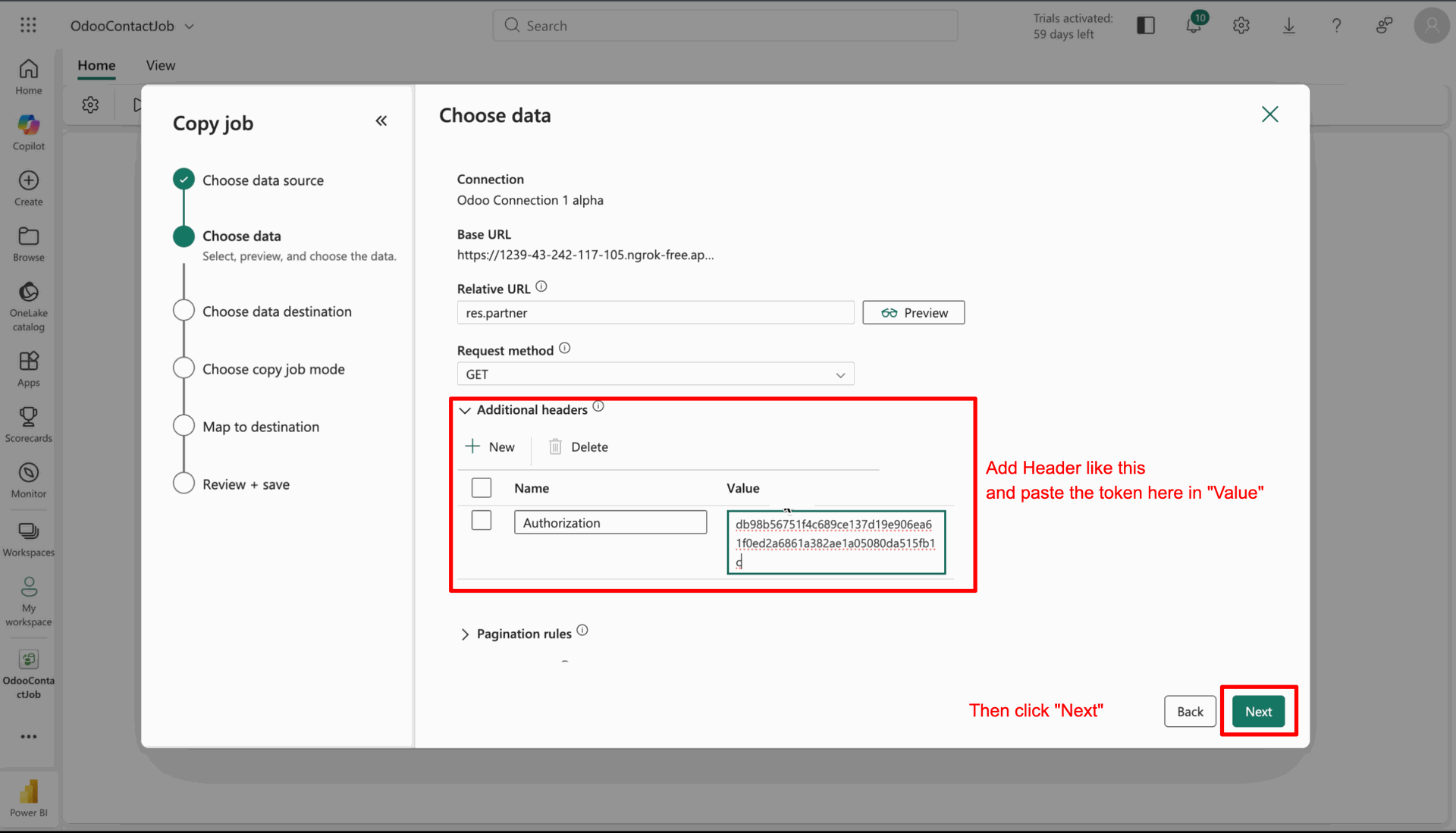Click the Next button

[1258, 711]
